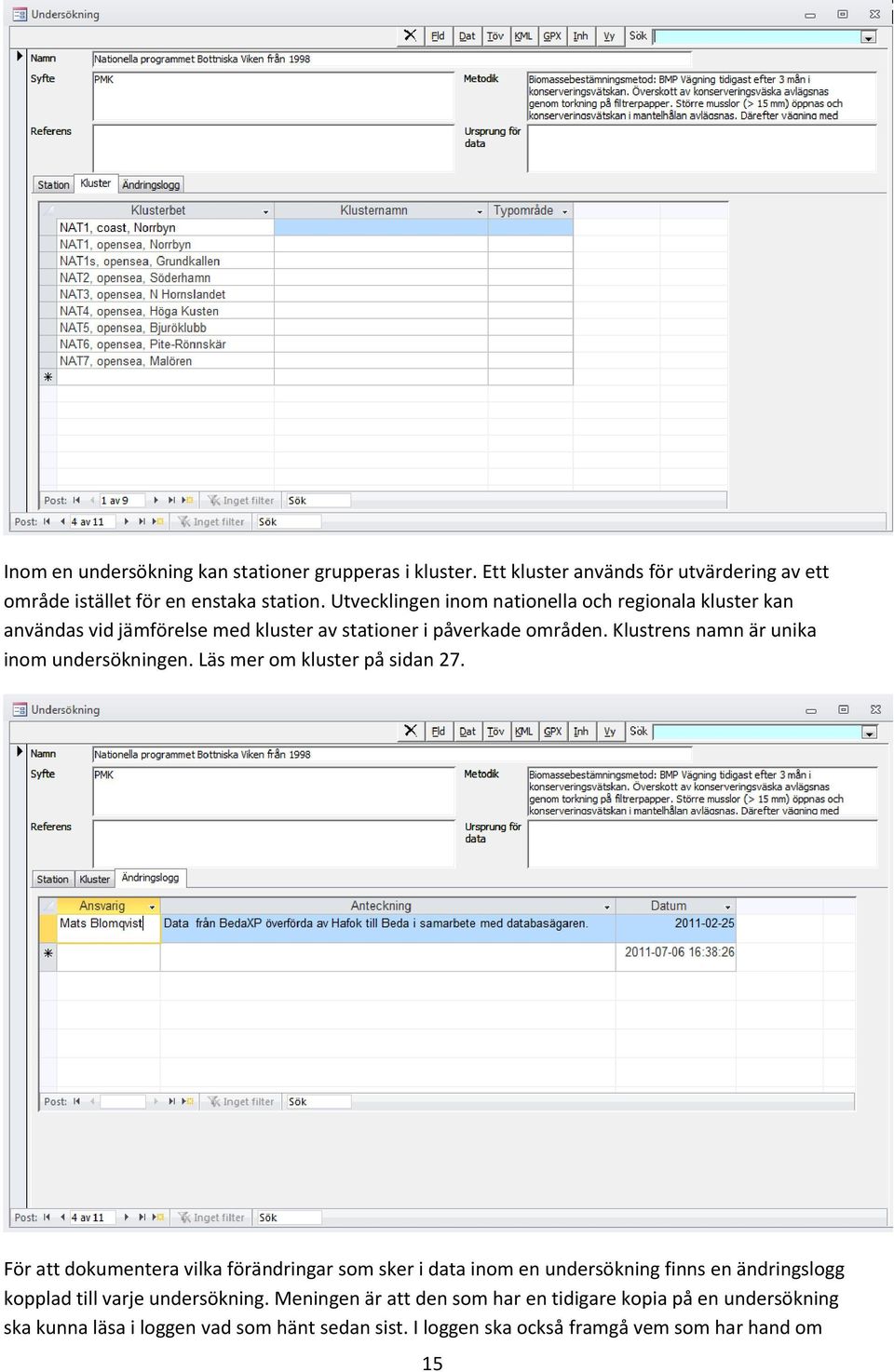
Task: Click the record number box showing '1 av 9'
Action: coord(121,501)
